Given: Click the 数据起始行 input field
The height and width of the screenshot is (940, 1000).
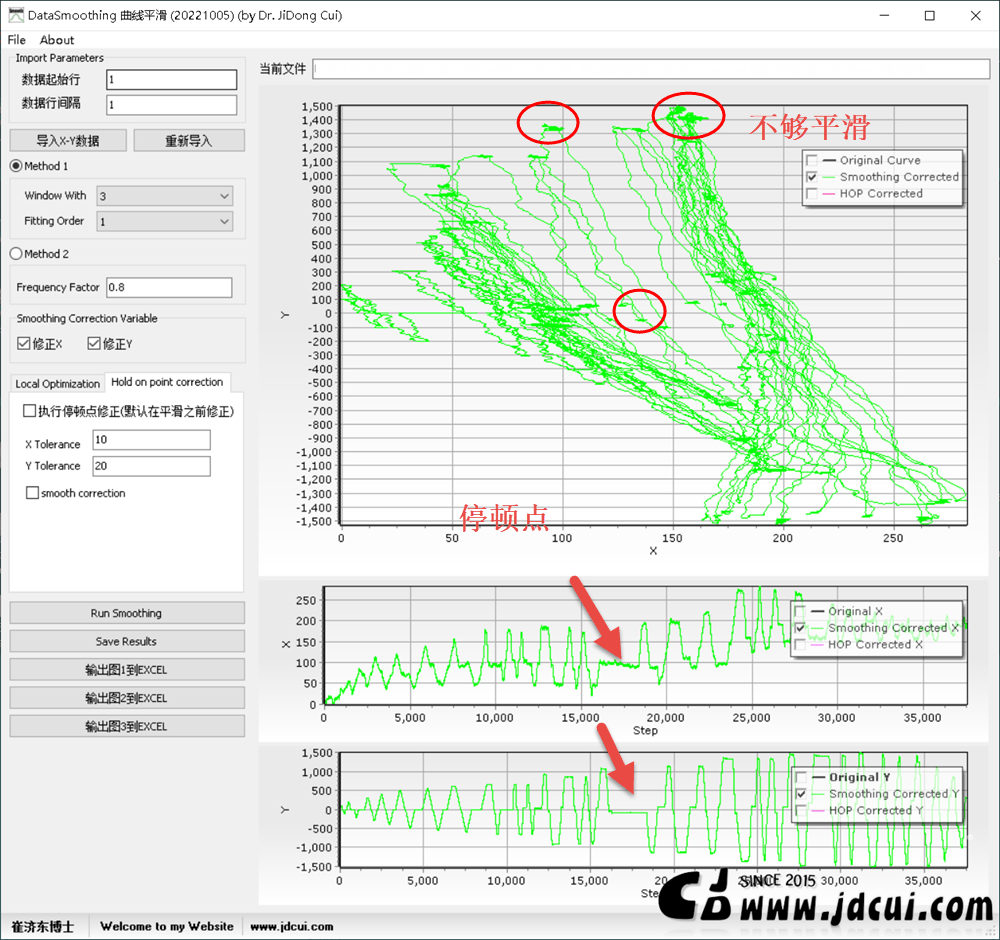Looking at the screenshot, I should (x=172, y=79).
